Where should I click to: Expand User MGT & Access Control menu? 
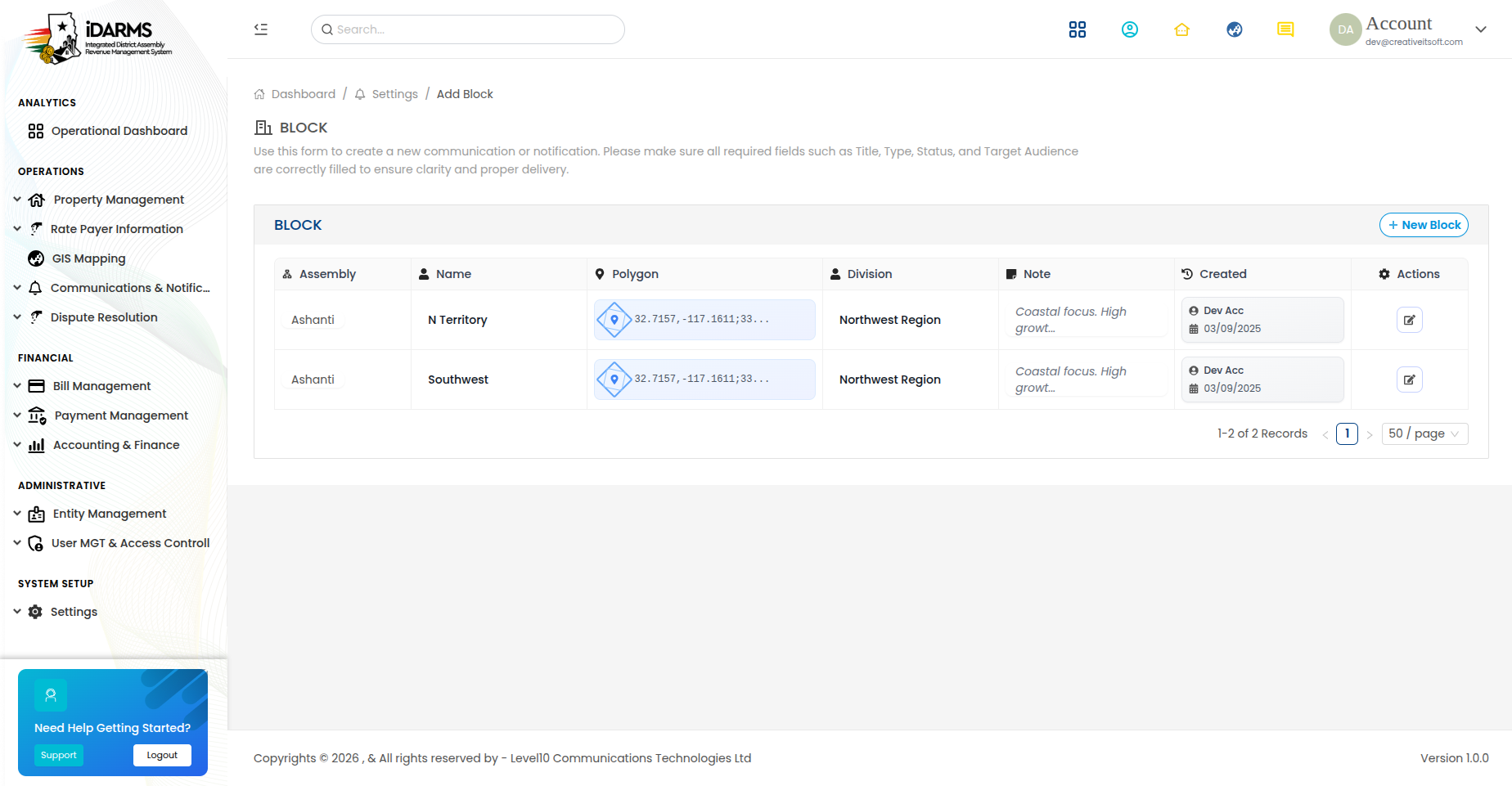[x=17, y=543]
